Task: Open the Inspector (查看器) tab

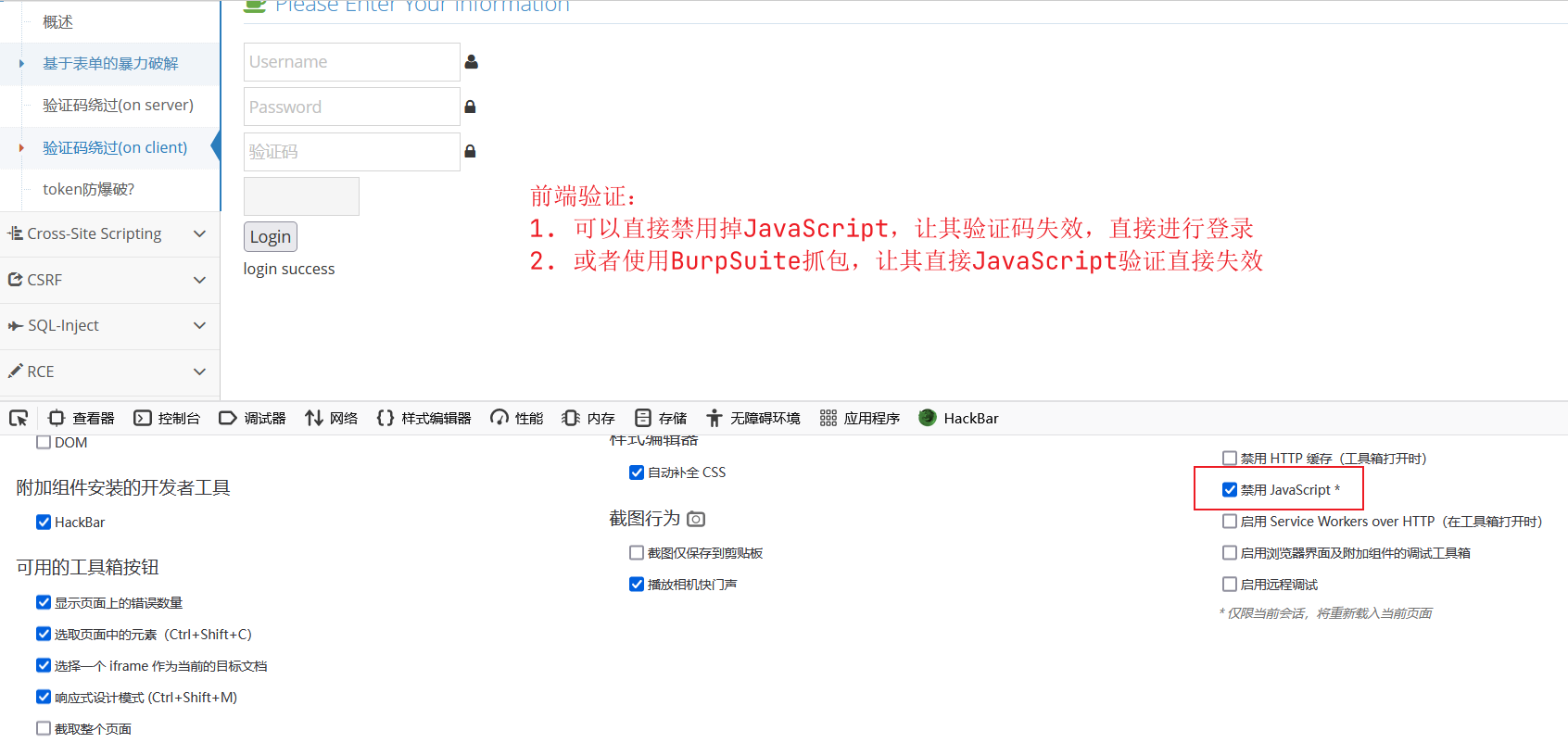Action: (x=82, y=418)
